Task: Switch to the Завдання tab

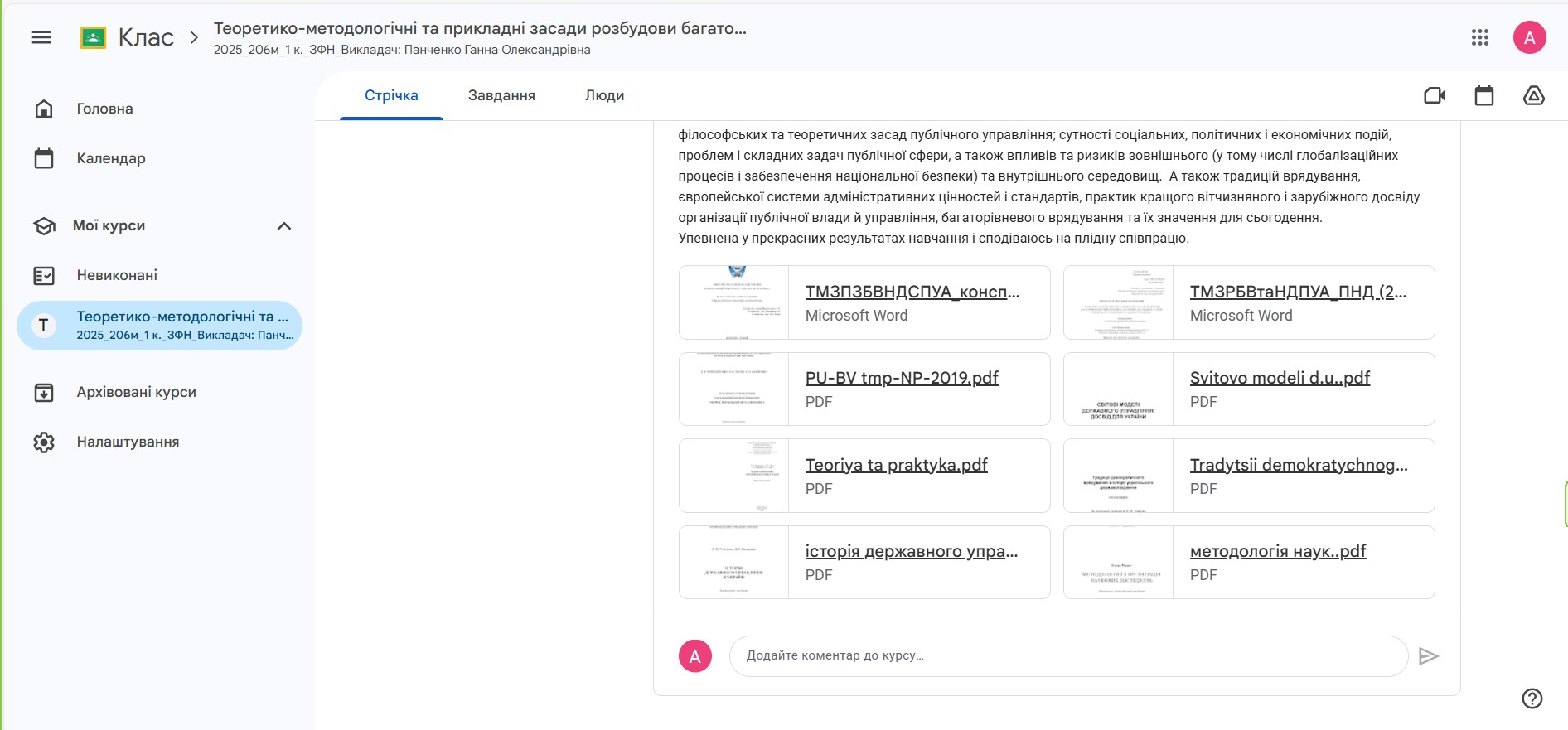Action: tap(501, 96)
